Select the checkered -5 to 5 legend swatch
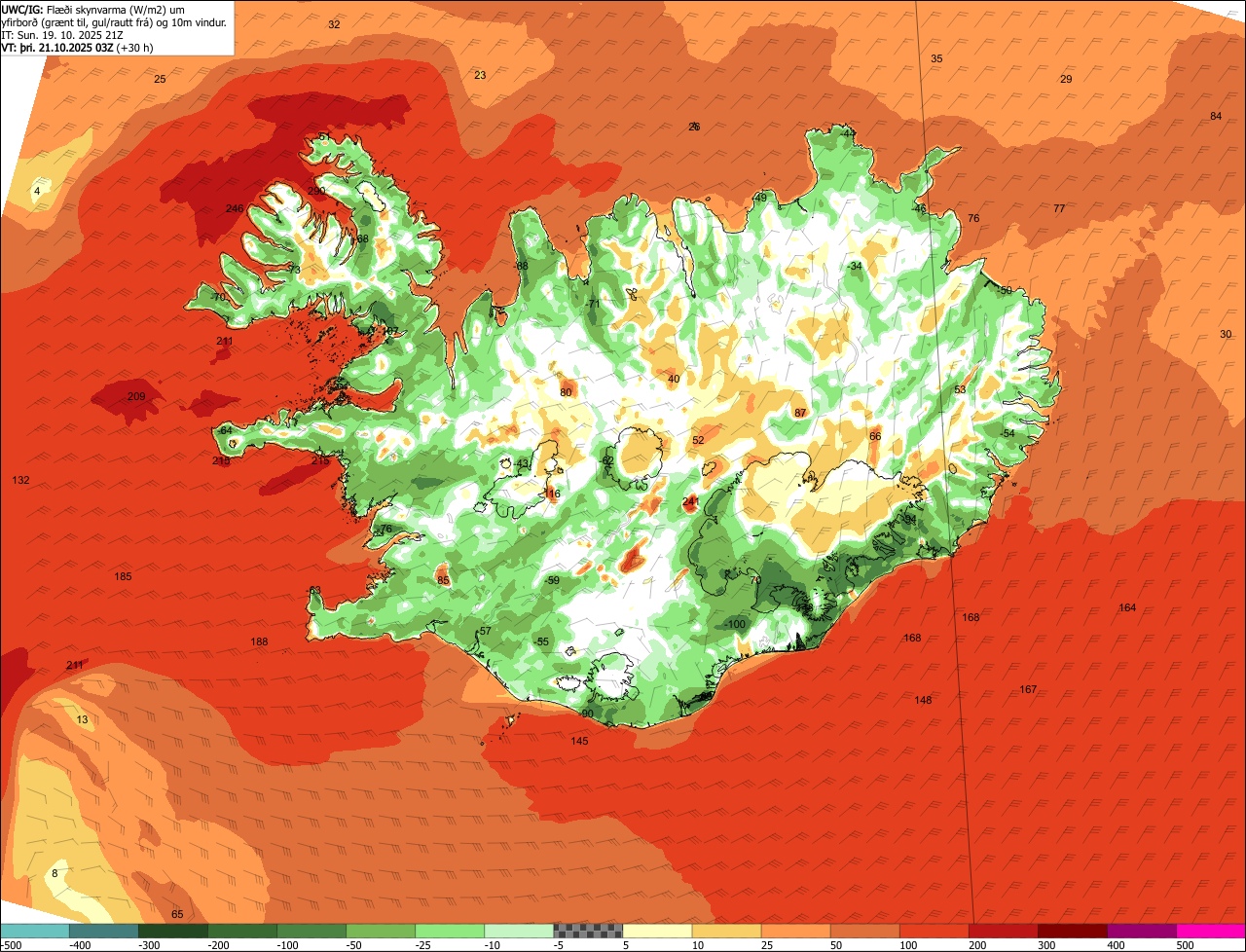Viewport: 1246px width, 952px height. (x=588, y=931)
